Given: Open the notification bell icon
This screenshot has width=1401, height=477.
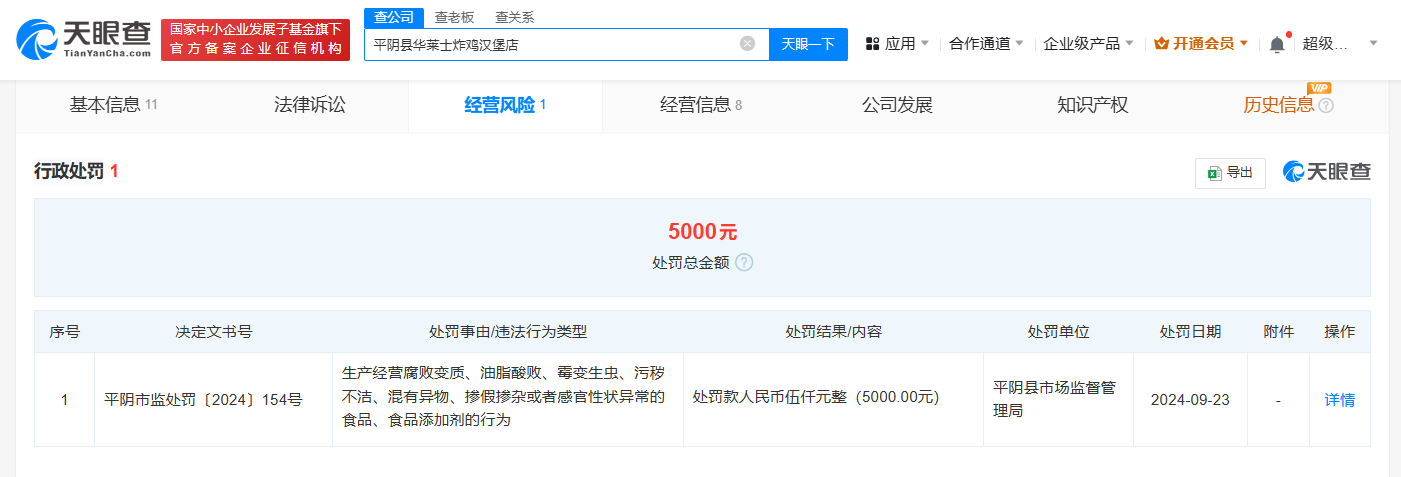Looking at the screenshot, I should pyautogui.click(x=1277, y=44).
